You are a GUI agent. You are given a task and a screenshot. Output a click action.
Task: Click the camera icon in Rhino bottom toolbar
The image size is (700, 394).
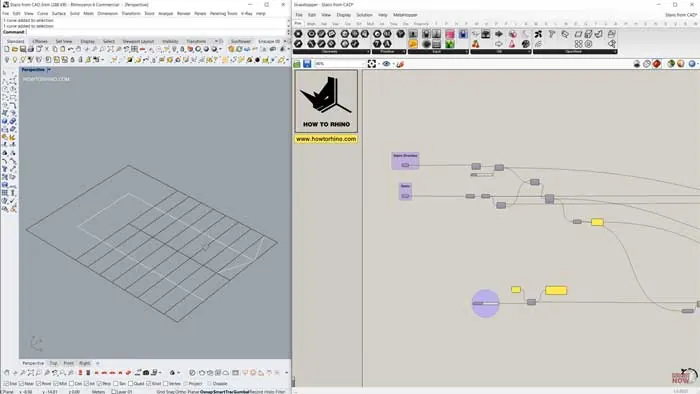[146, 373]
